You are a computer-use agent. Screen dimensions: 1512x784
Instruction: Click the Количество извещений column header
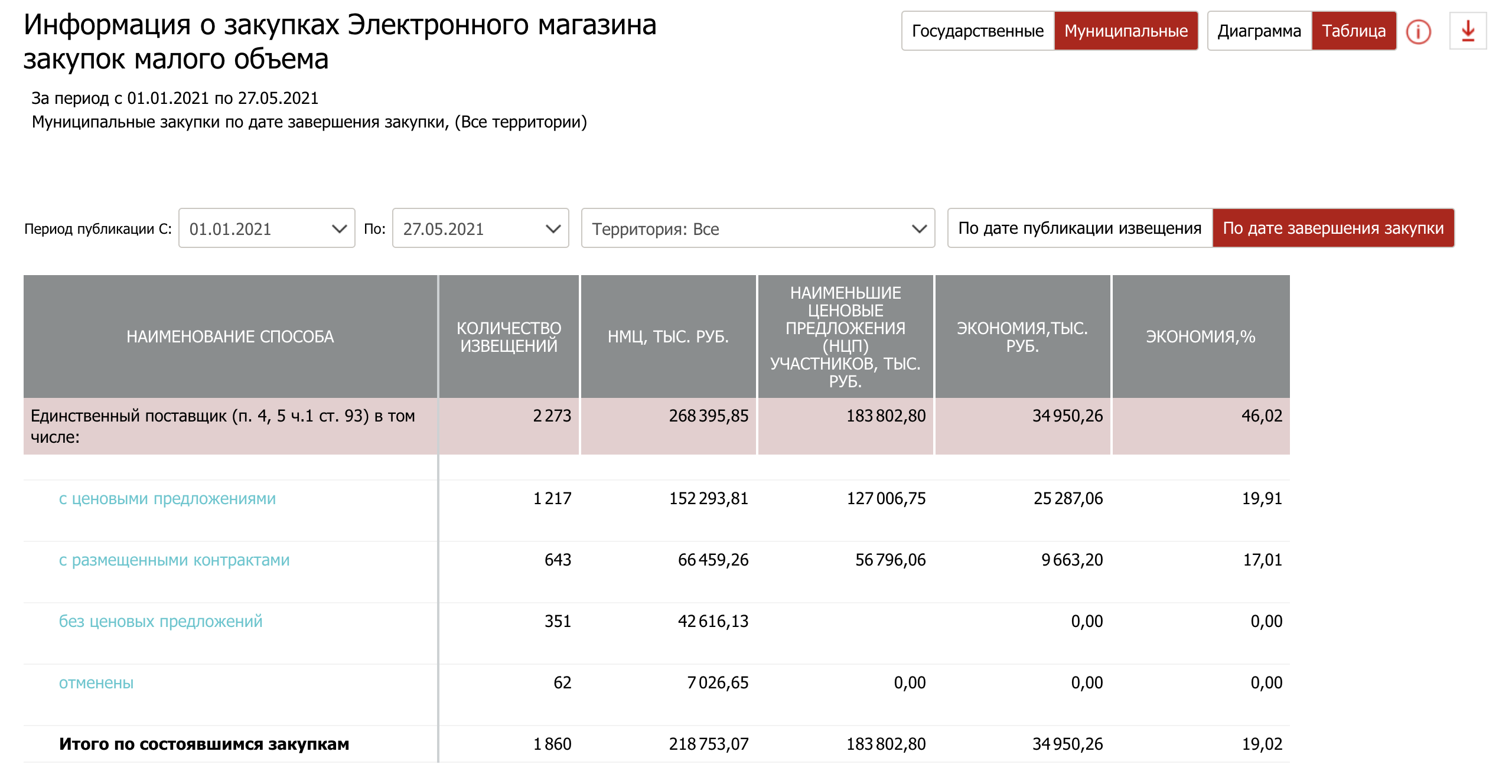pos(509,337)
